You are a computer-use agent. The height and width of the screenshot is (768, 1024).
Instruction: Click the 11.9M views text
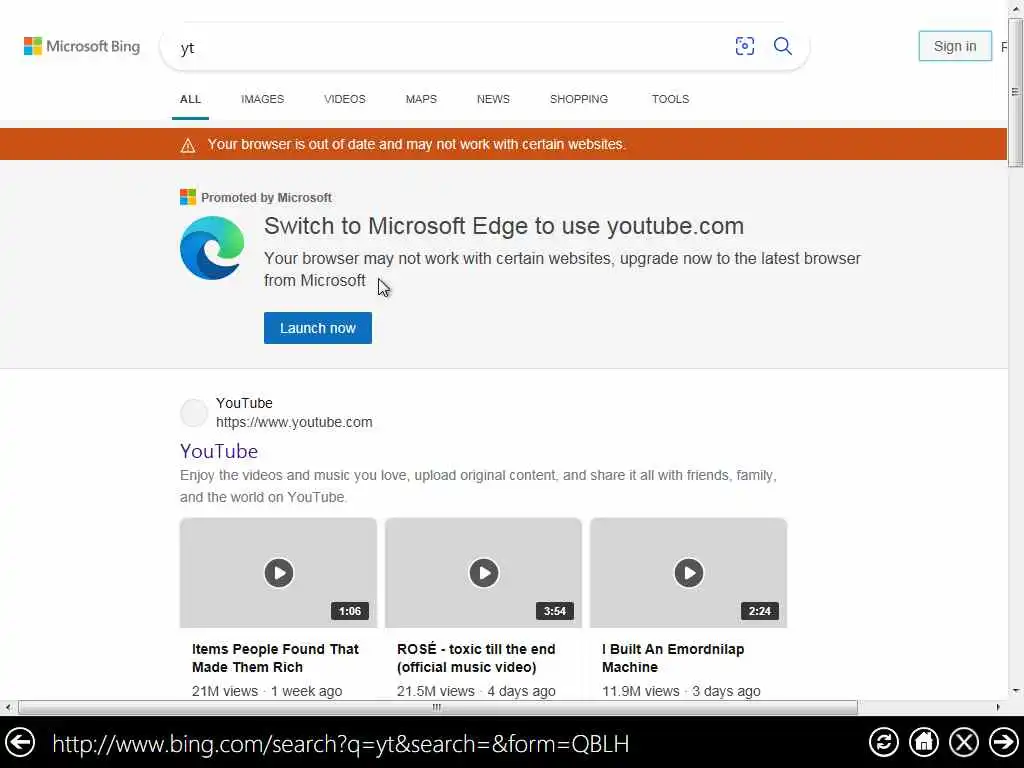pos(641,691)
